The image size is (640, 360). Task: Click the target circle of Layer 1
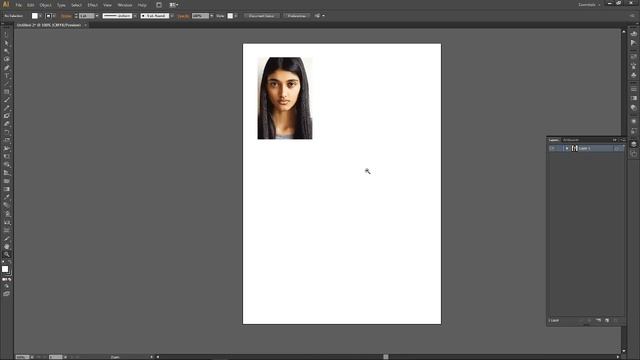coord(617,149)
